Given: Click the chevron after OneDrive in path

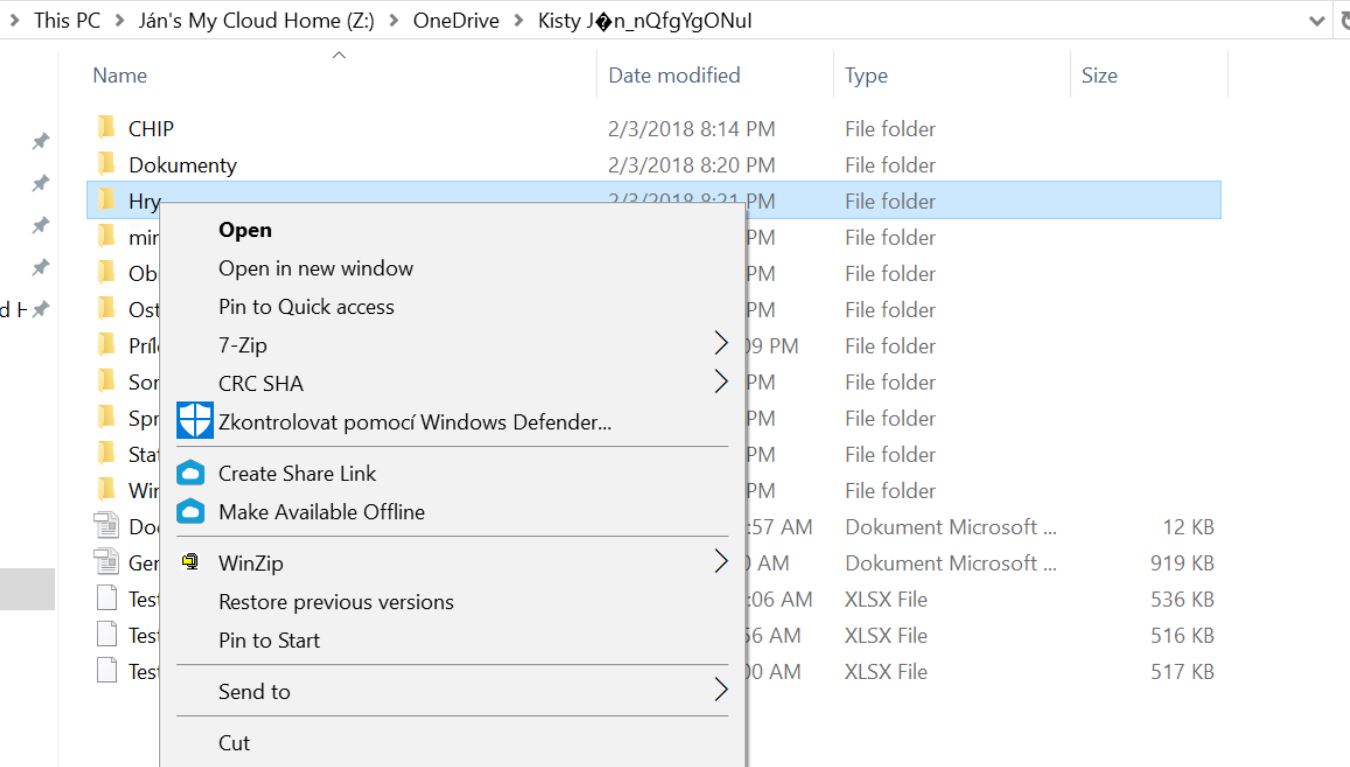Looking at the screenshot, I should [518, 21].
